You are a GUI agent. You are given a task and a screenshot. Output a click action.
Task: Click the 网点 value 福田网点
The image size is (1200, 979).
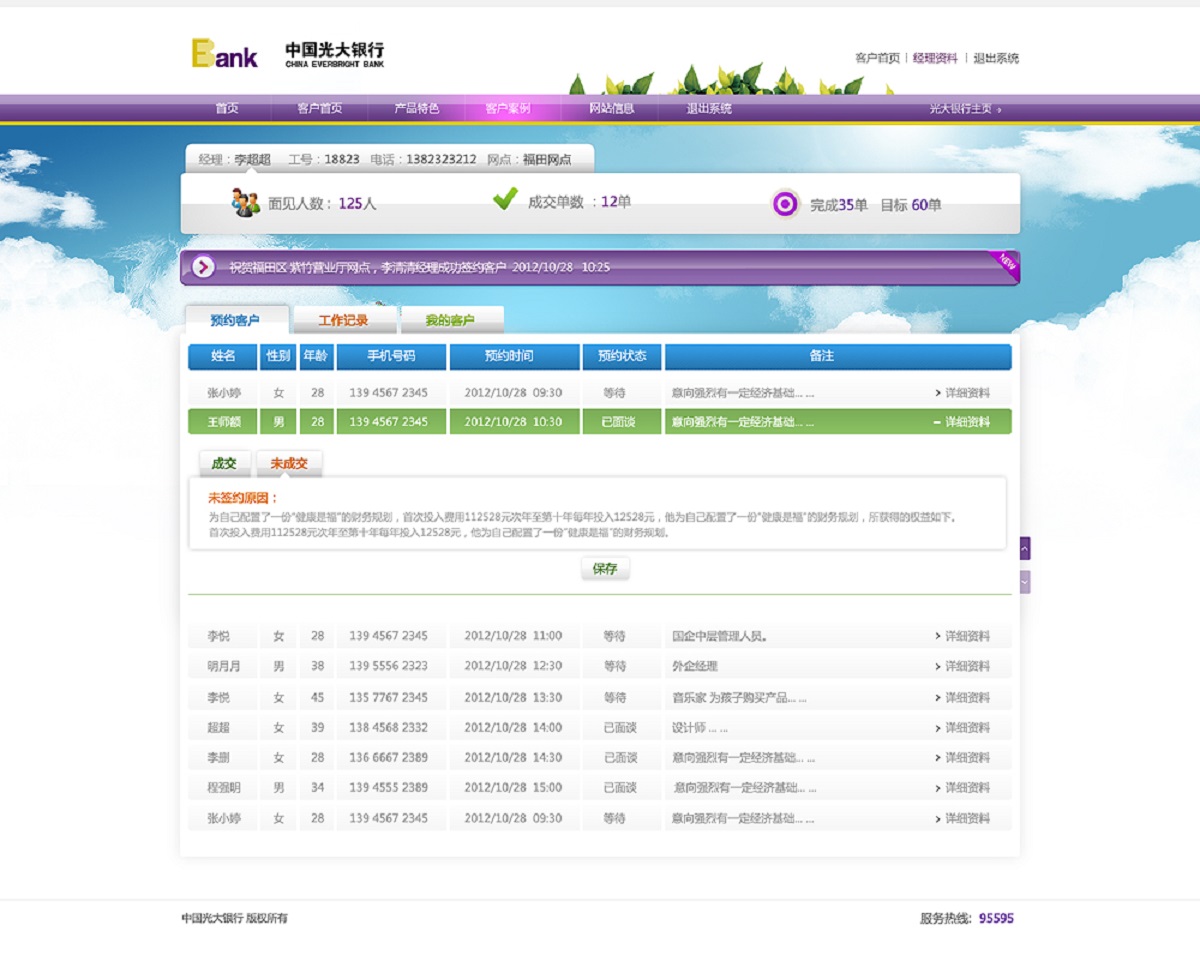[x=547, y=159]
